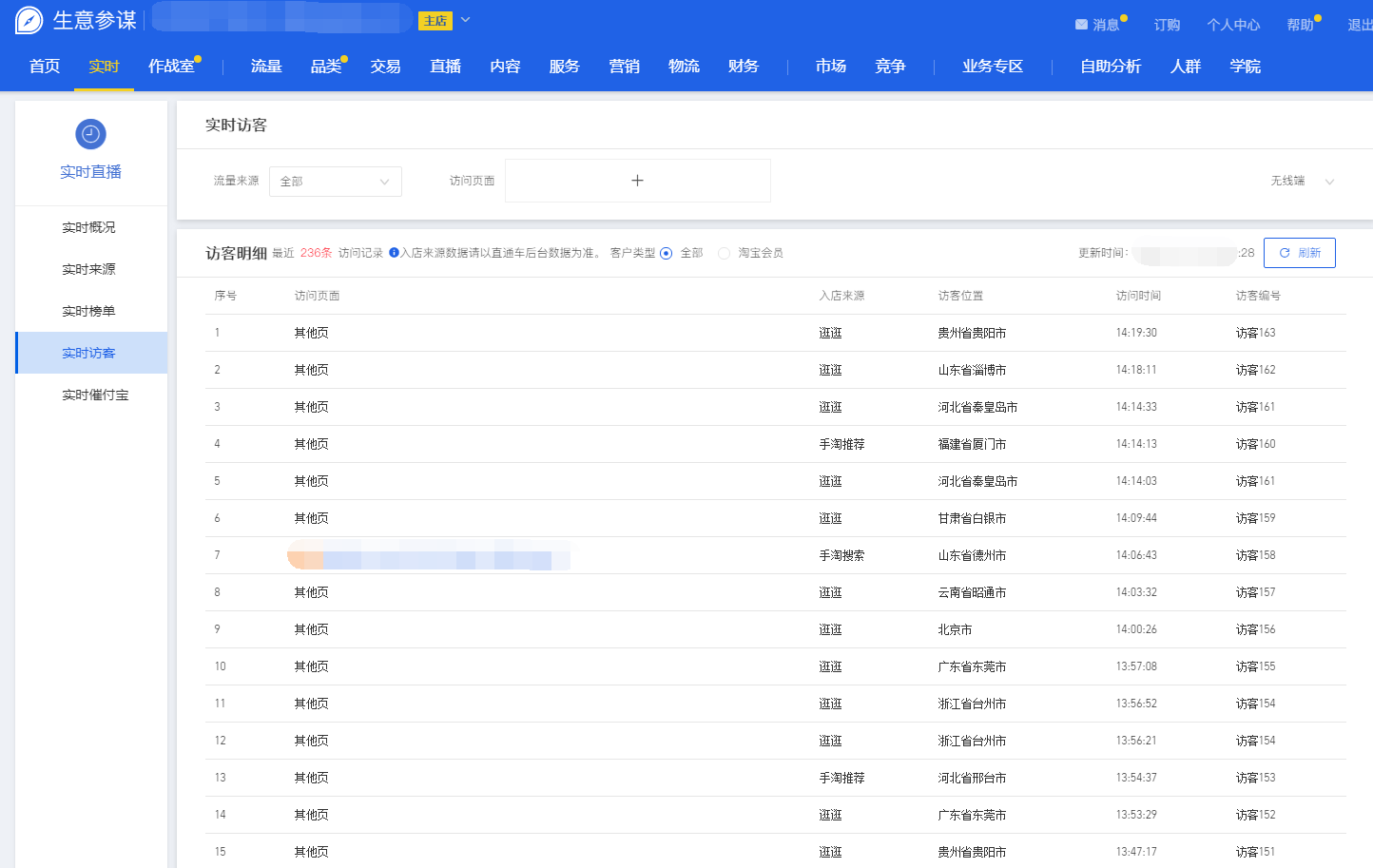This screenshot has height=868, width=1373.
Task: Open the 营销 nav tab
Action: click(624, 67)
